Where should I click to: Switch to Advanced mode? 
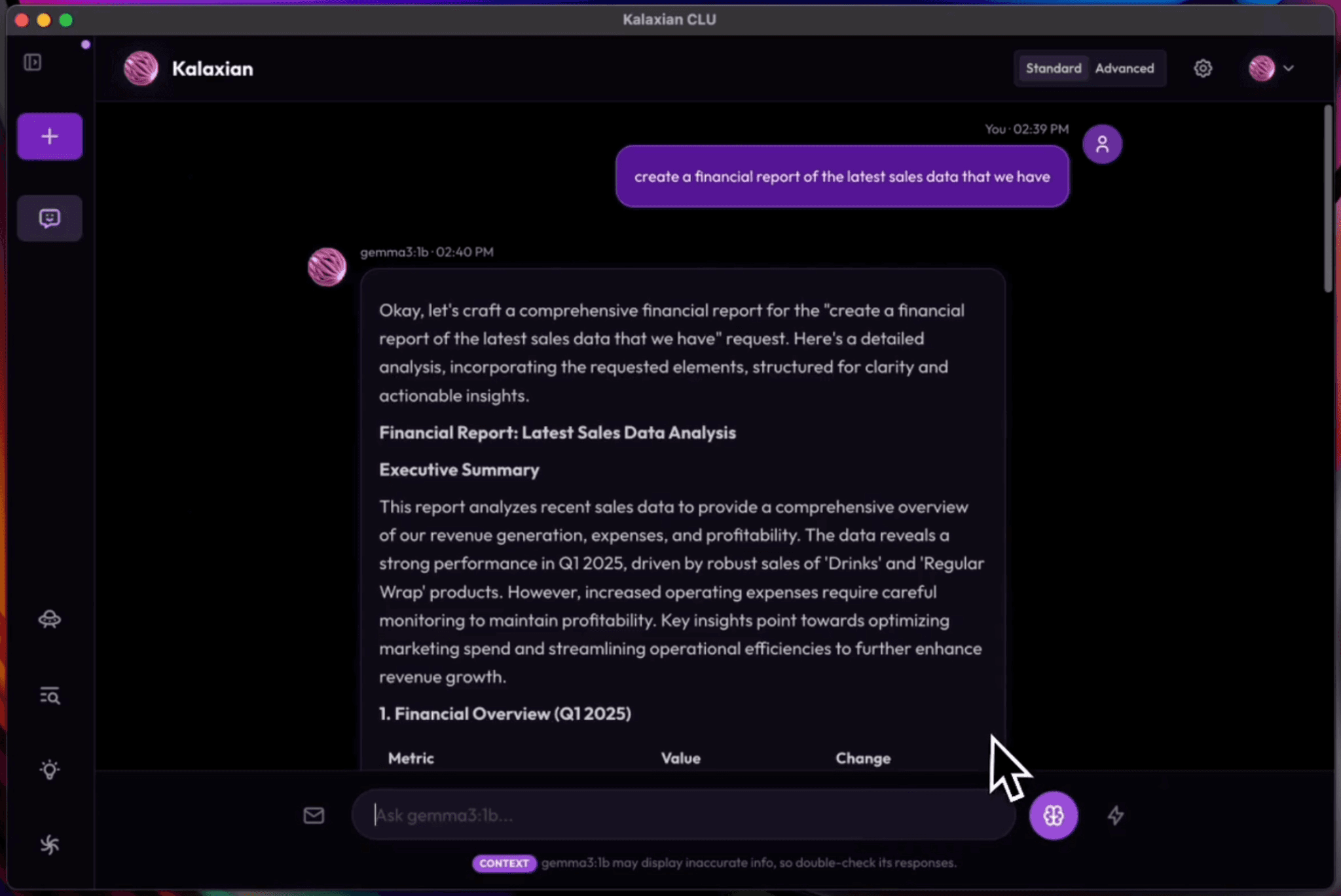(x=1124, y=68)
